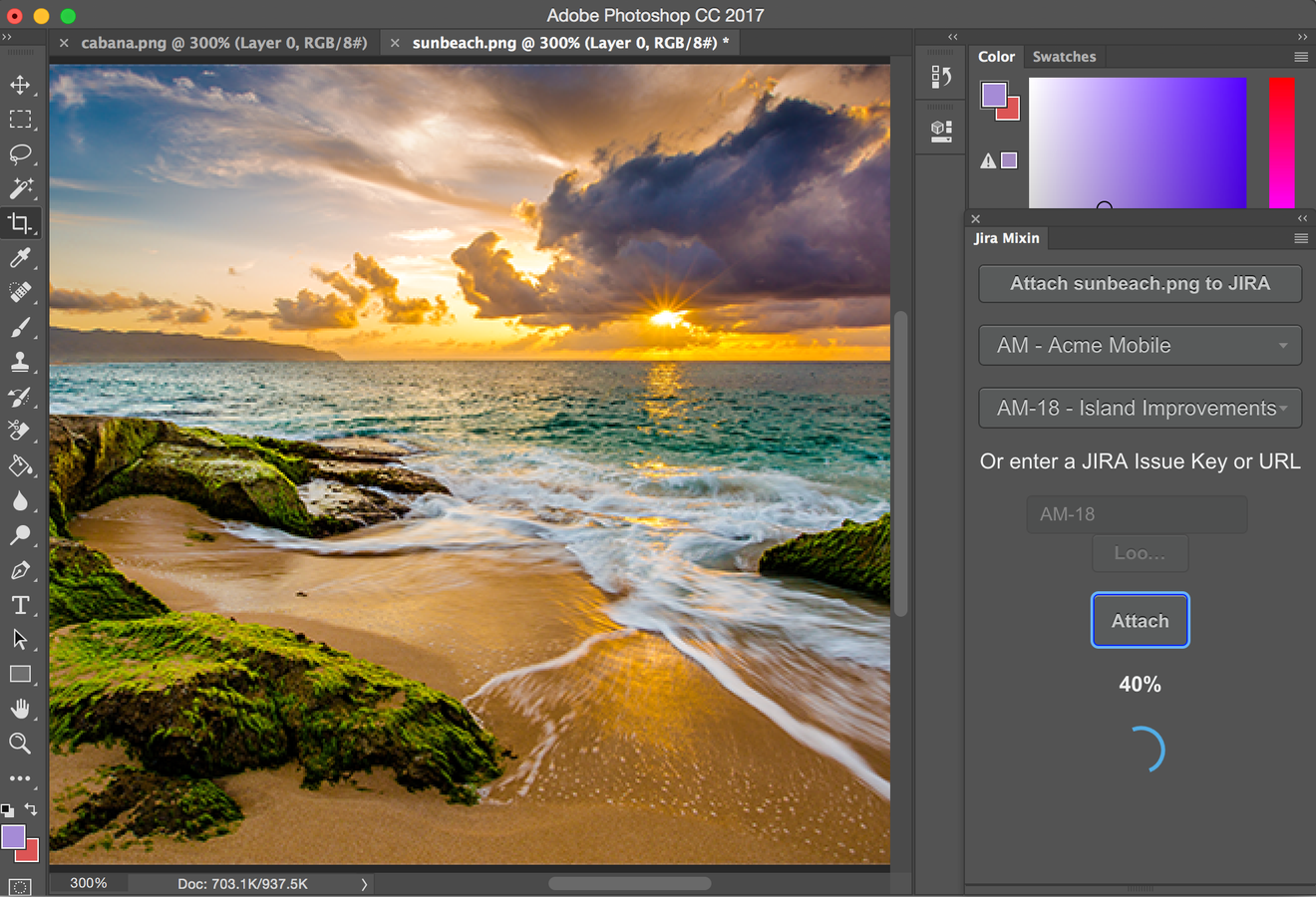Click the Loo... lookup button
Viewport: 1316px width, 897px height.
point(1140,553)
